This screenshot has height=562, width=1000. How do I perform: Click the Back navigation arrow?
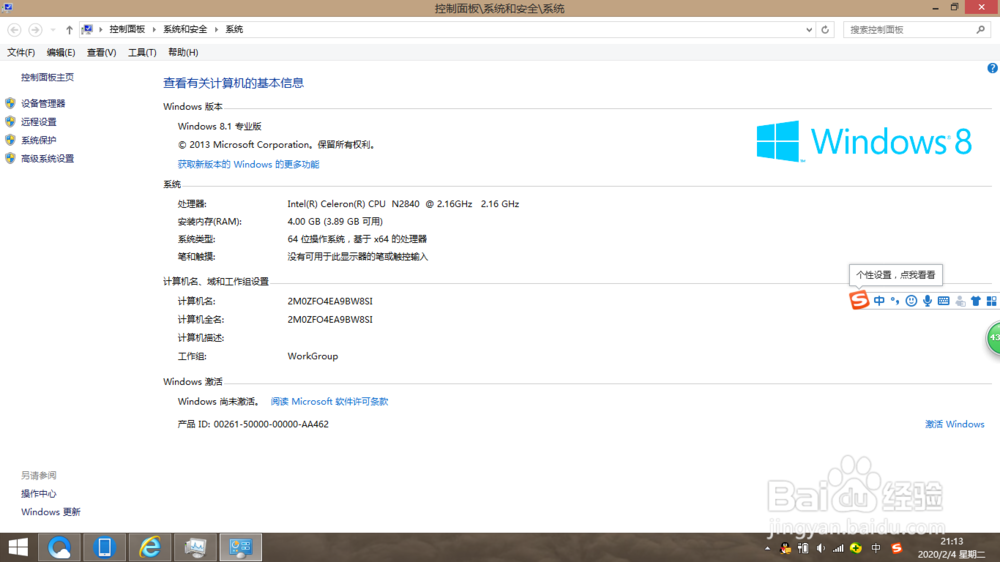(x=14, y=30)
